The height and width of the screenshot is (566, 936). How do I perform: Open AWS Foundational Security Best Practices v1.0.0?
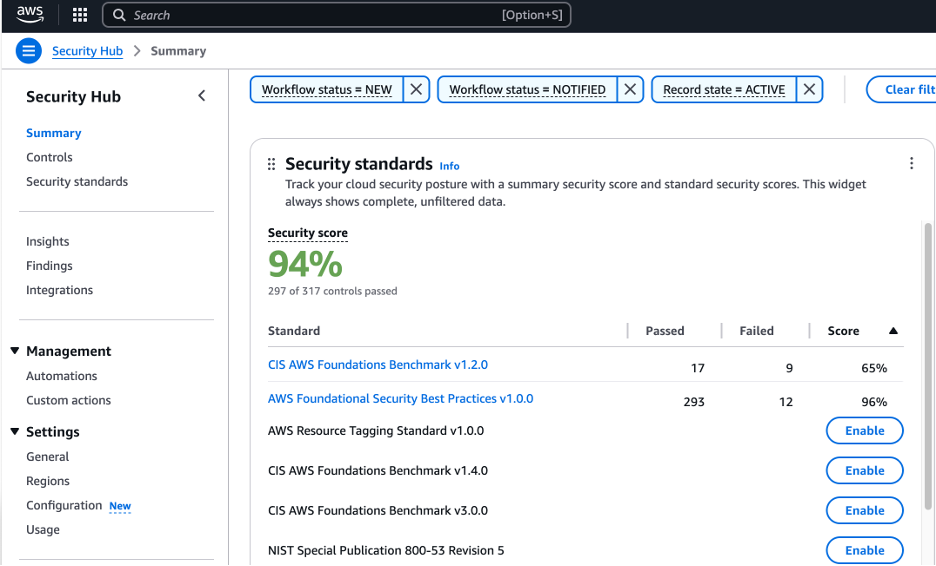[x=401, y=399]
